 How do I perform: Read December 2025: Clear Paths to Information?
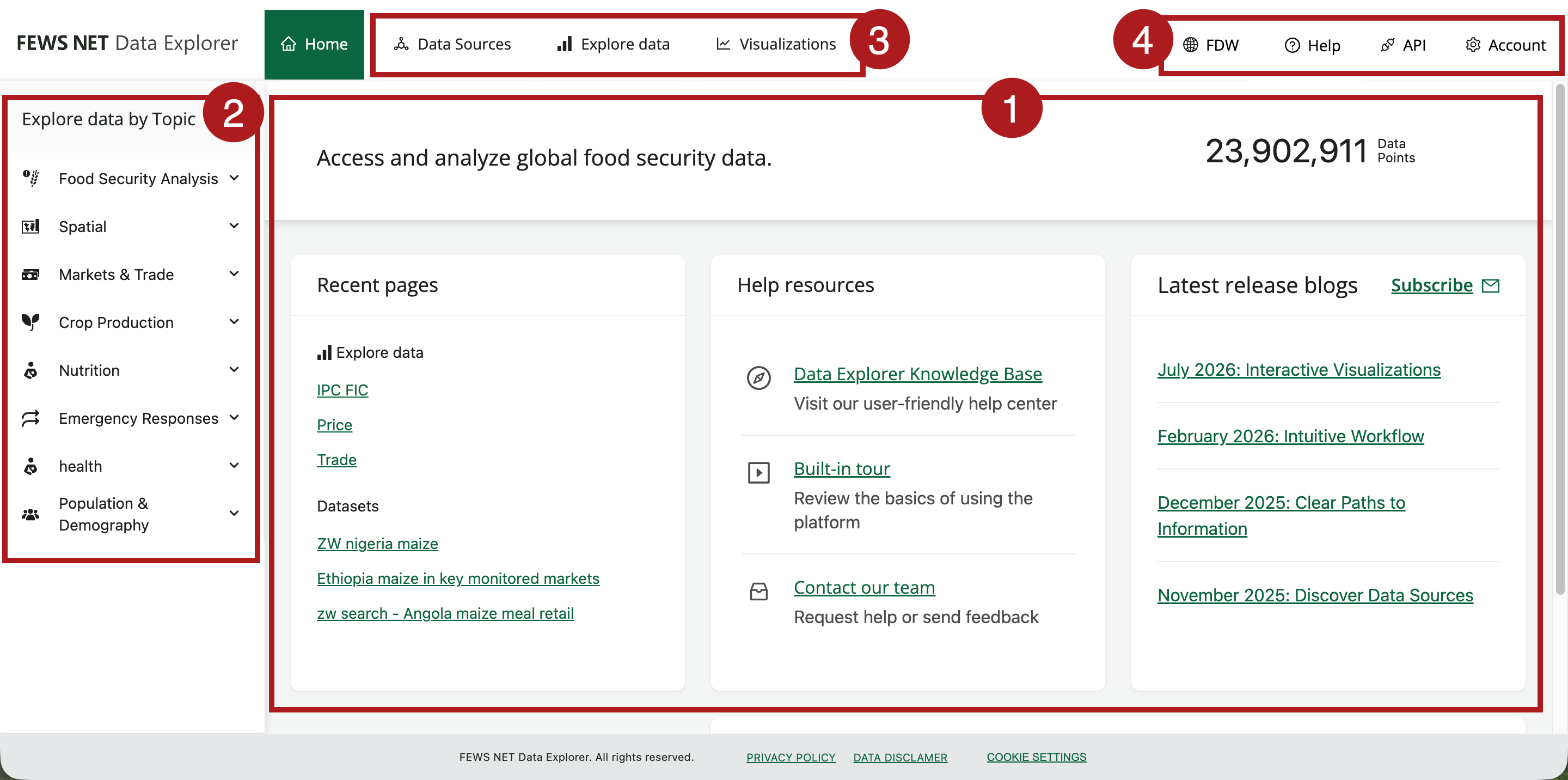1281,516
